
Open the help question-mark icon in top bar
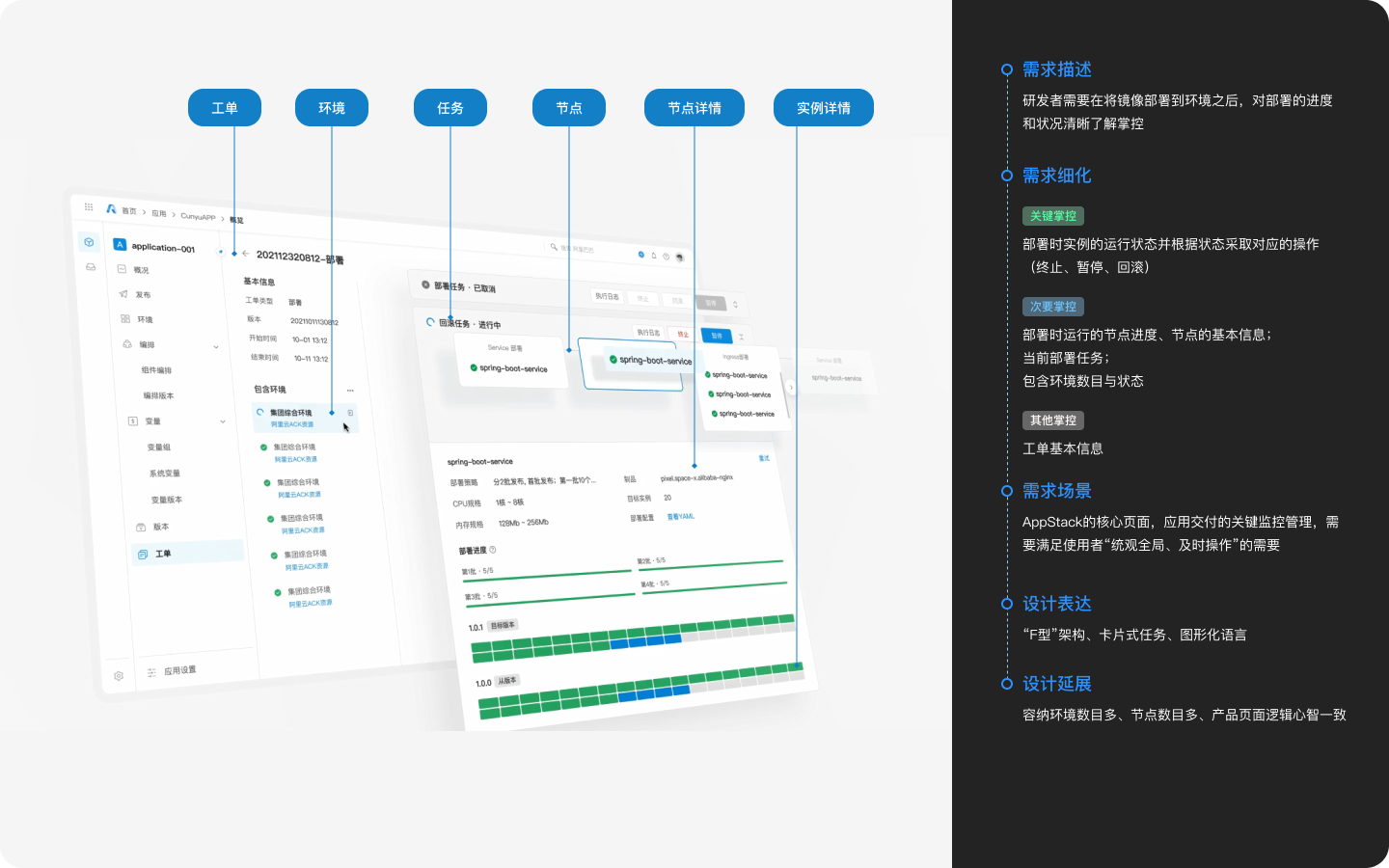[x=666, y=257]
